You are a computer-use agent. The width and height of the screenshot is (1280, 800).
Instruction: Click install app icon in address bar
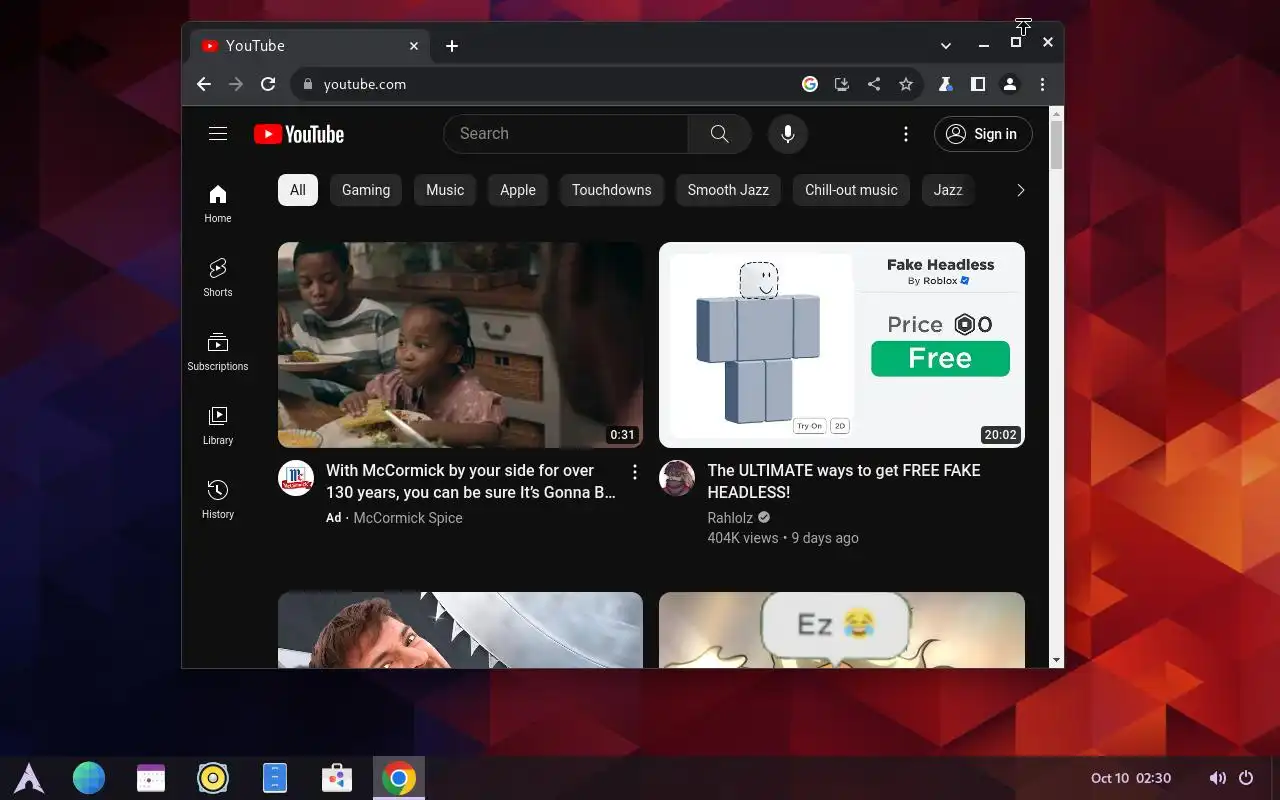842,84
